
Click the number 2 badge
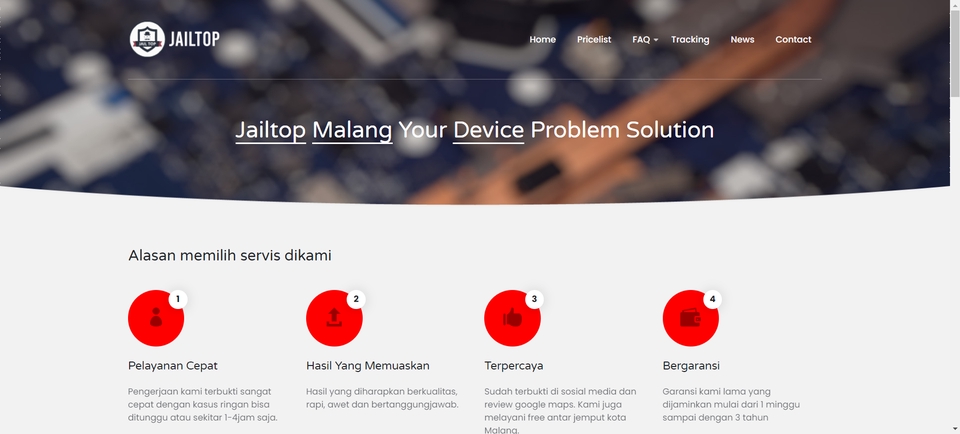tap(356, 299)
